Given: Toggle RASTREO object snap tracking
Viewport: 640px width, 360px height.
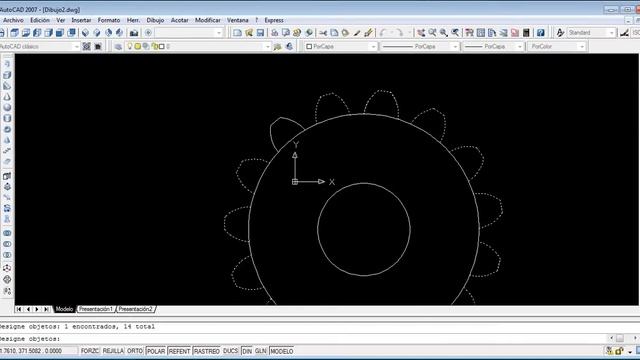Looking at the screenshot, I should 207,351.
